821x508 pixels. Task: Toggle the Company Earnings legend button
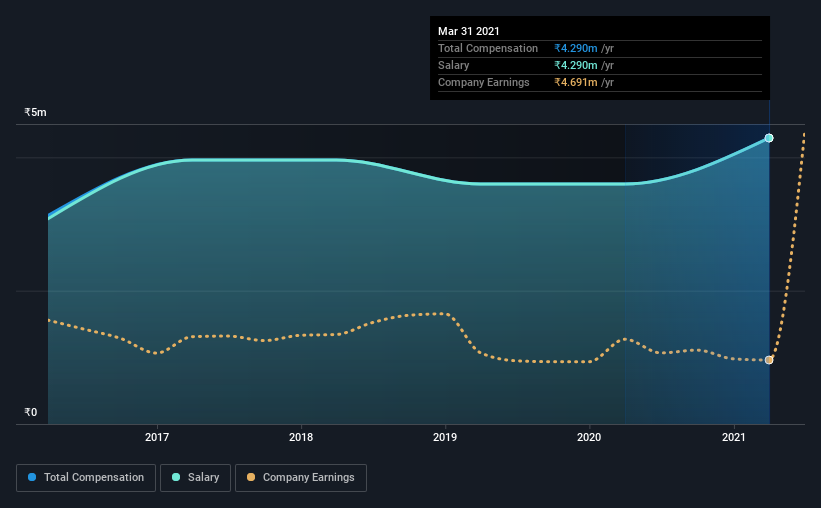coord(301,478)
